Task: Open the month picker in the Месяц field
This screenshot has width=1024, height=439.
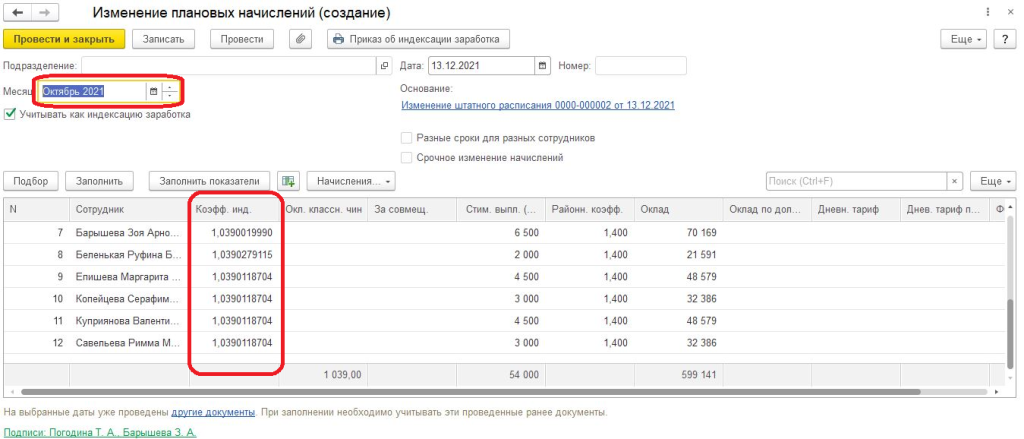Action: pyautogui.click(x=153, y=92)
